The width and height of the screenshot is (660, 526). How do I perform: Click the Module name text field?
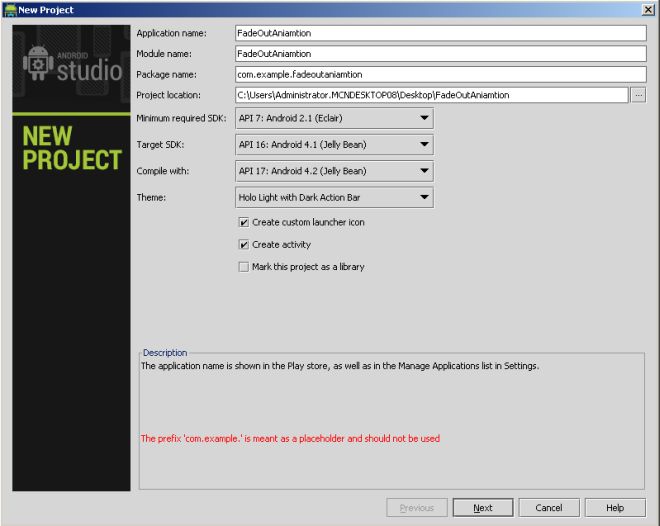(441, 54)
